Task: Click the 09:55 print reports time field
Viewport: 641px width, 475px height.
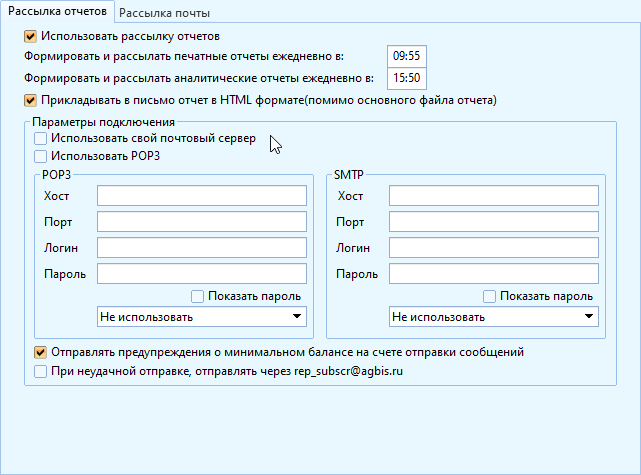Action: (406, 55)
